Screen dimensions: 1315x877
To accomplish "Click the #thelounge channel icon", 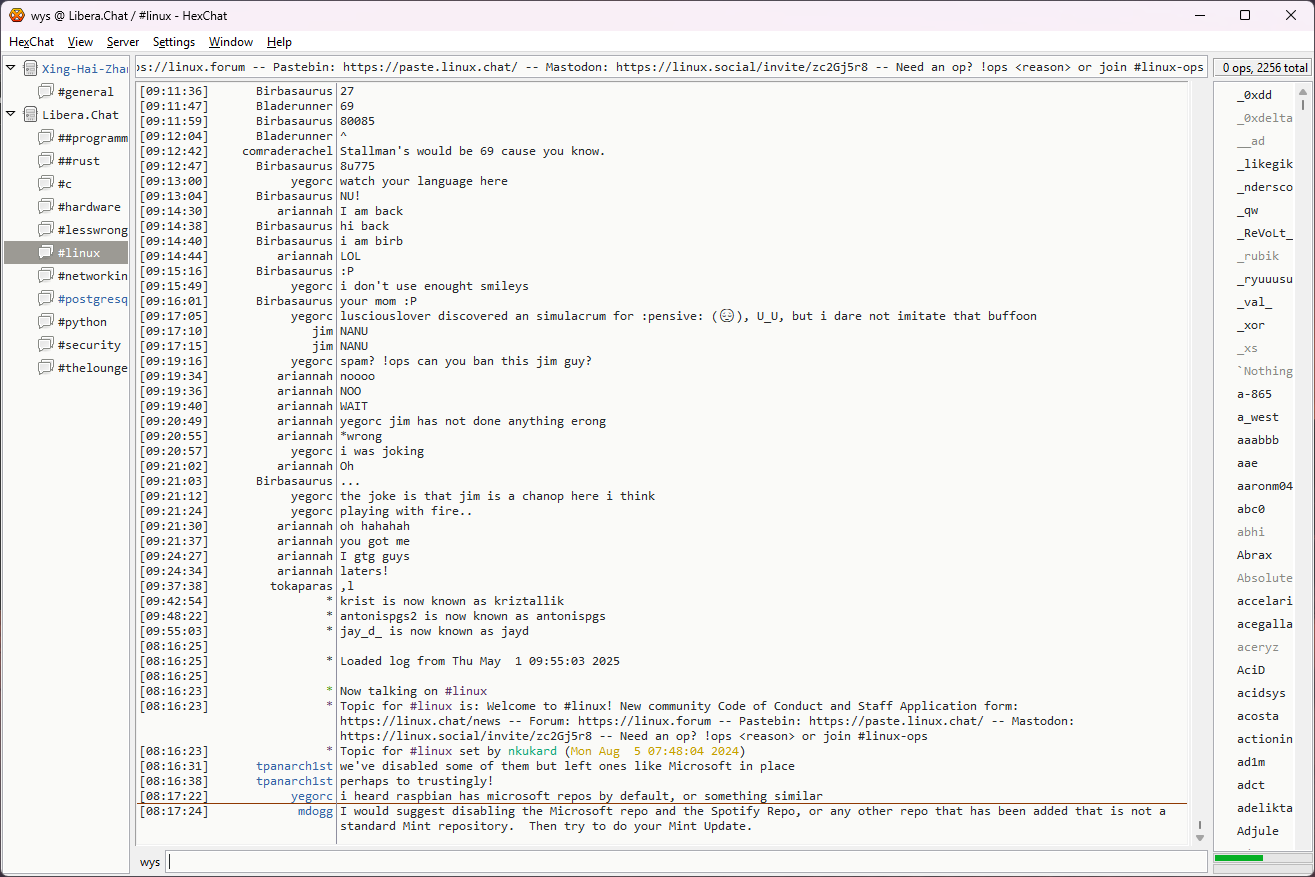I will pos(46,368).
